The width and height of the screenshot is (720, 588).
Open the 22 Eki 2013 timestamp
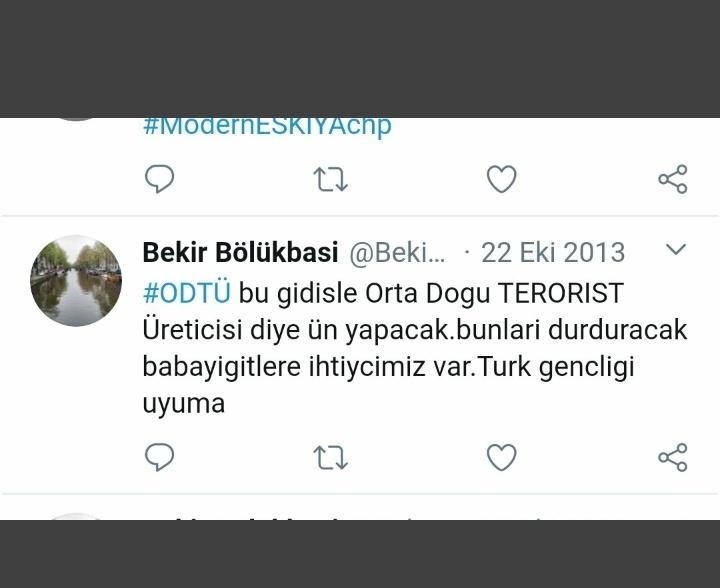[x=553, y=252]
